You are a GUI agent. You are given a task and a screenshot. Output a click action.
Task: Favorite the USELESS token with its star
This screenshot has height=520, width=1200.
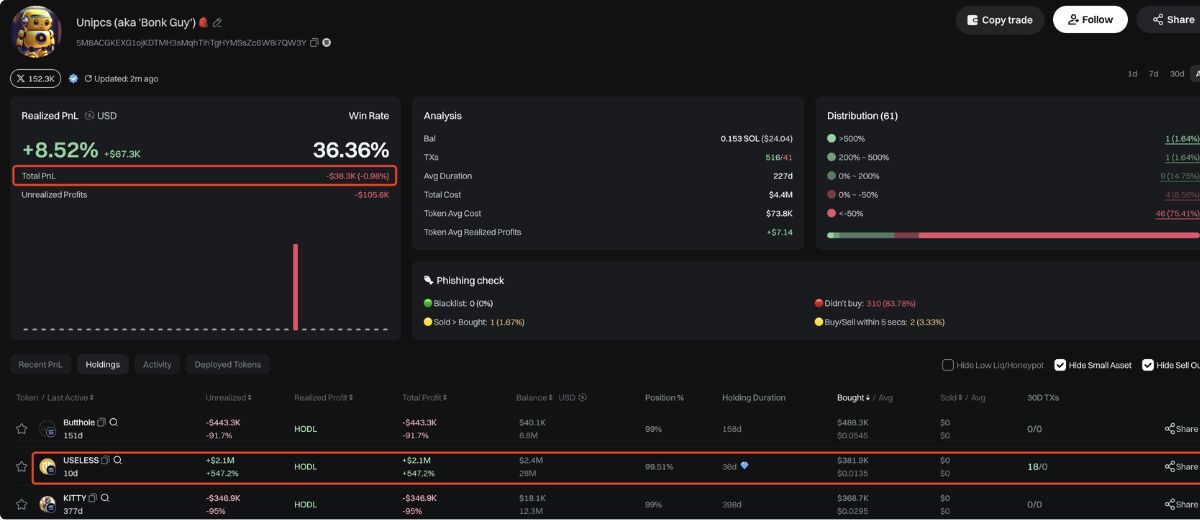pos(21,466)
